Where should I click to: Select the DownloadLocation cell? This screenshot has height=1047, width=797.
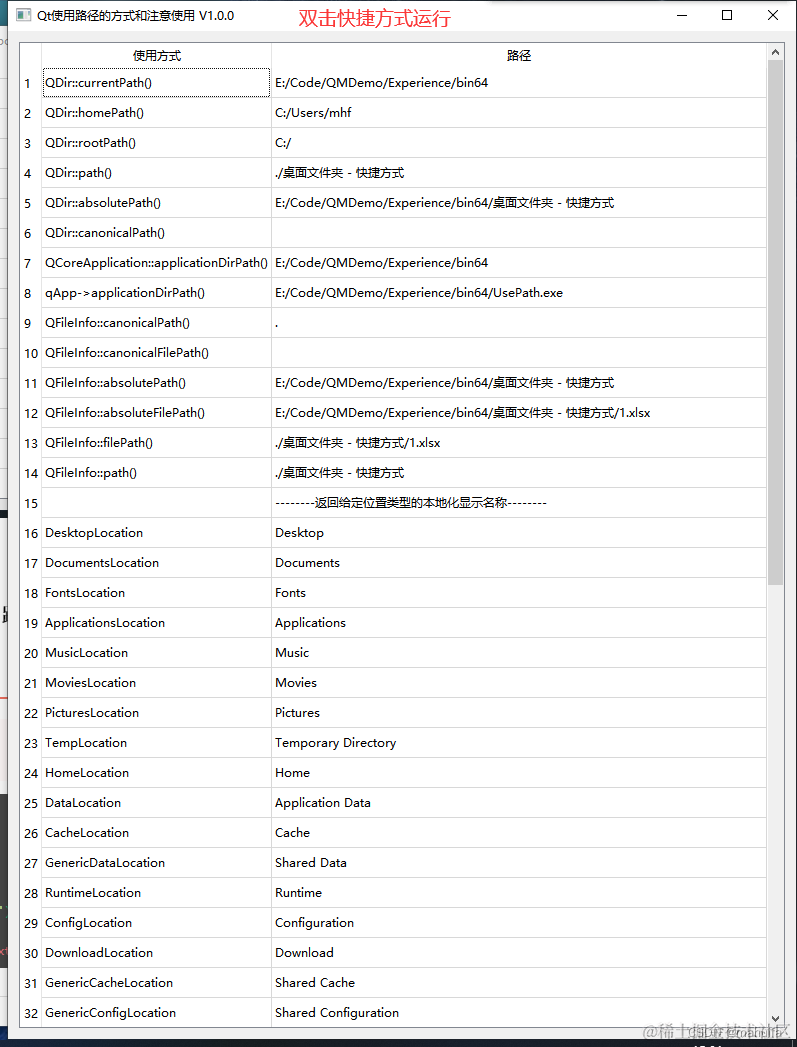[x=156, y=953]
